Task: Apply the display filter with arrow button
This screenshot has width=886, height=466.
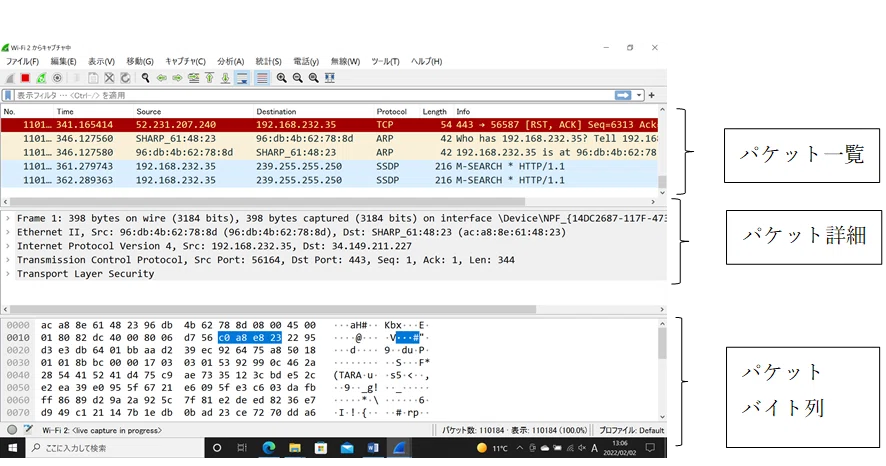Action: tap(623, 95)
